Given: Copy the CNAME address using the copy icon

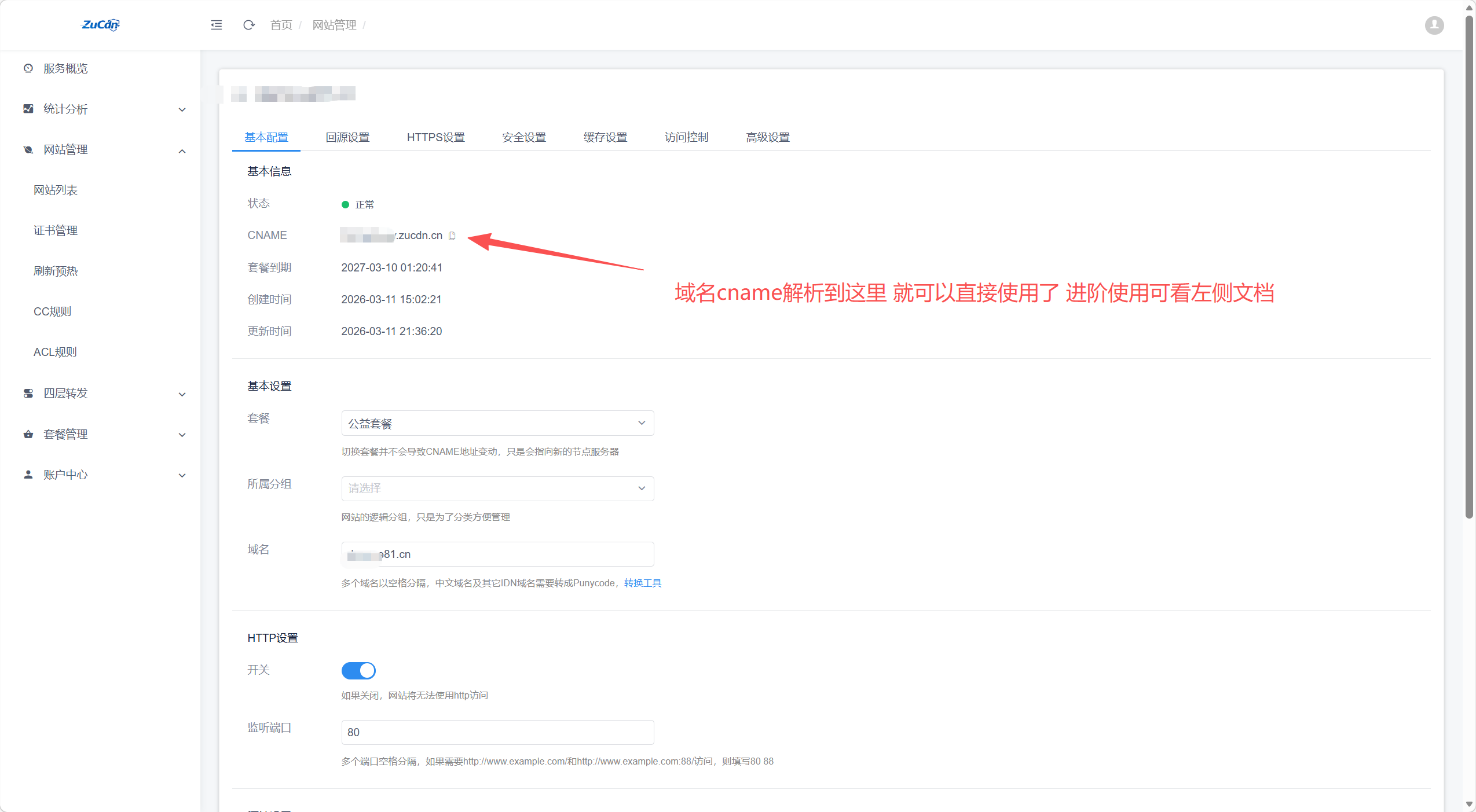Looking at the screenshot, I should tap(452, 236).
